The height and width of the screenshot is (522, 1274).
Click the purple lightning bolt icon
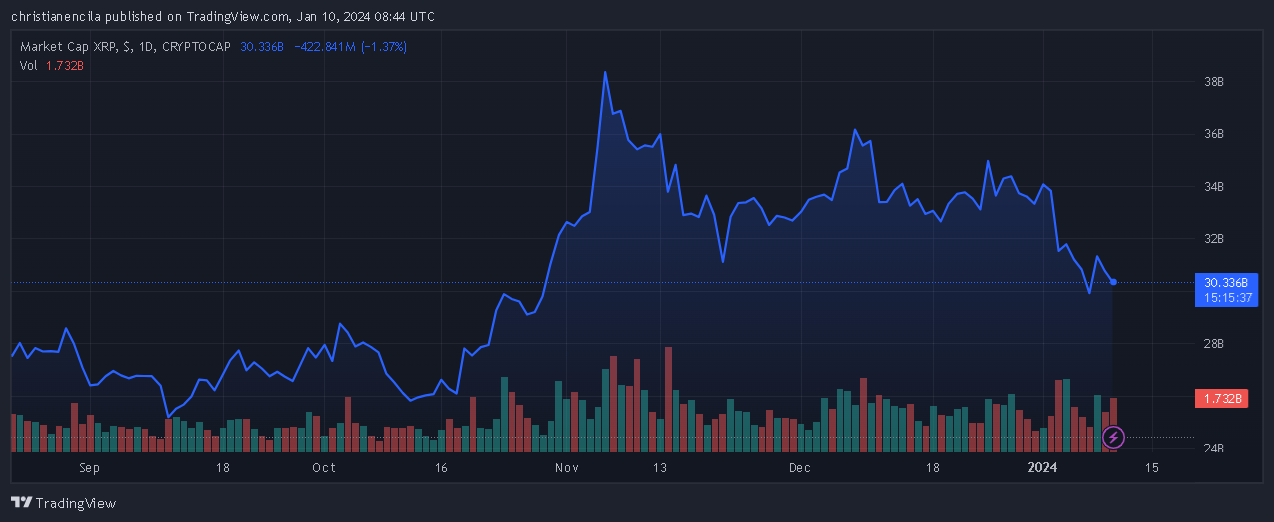click(x=1114, y=437)
